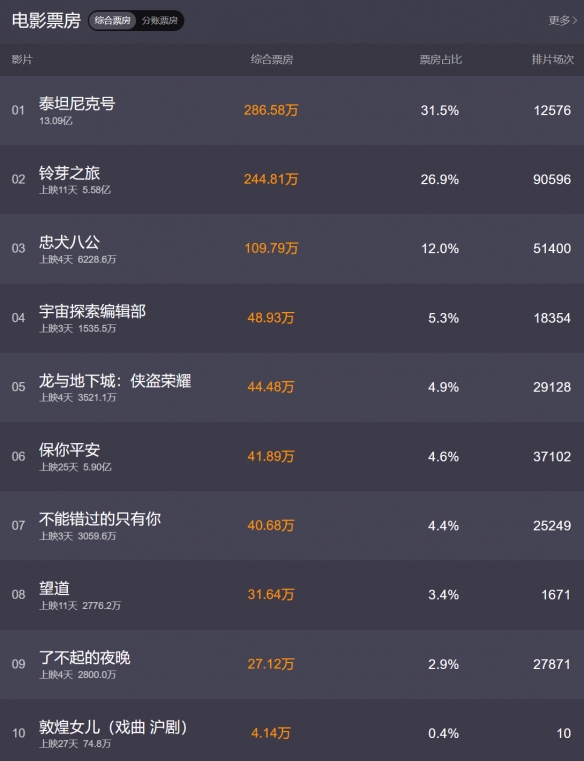Screen dimensions: 584x761
Task: Switch to 综合票房 toggle option
Action: 112,21
